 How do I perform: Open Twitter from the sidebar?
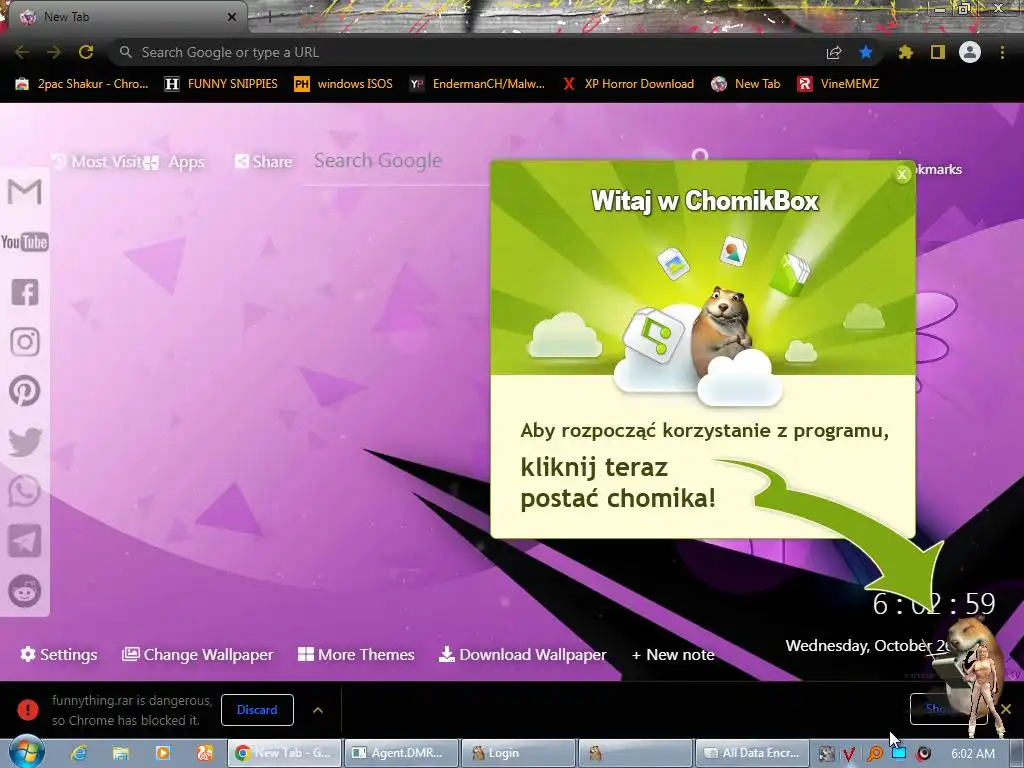pyautogui.click(x=25, y=441)
